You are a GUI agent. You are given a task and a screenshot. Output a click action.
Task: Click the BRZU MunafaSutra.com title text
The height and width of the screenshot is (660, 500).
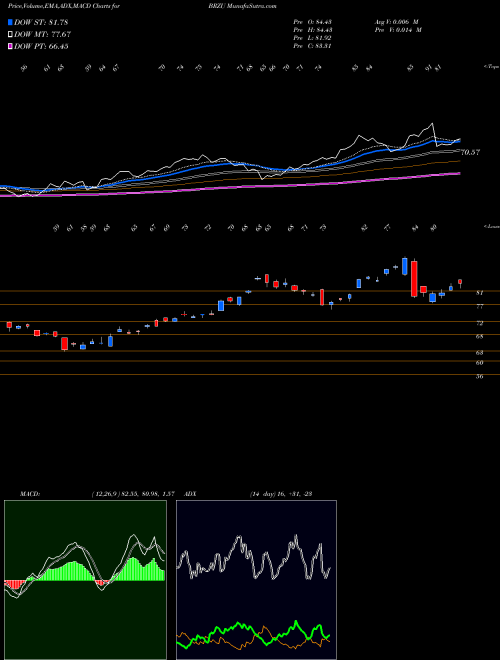pyautogui.click(x=242, y=6)
